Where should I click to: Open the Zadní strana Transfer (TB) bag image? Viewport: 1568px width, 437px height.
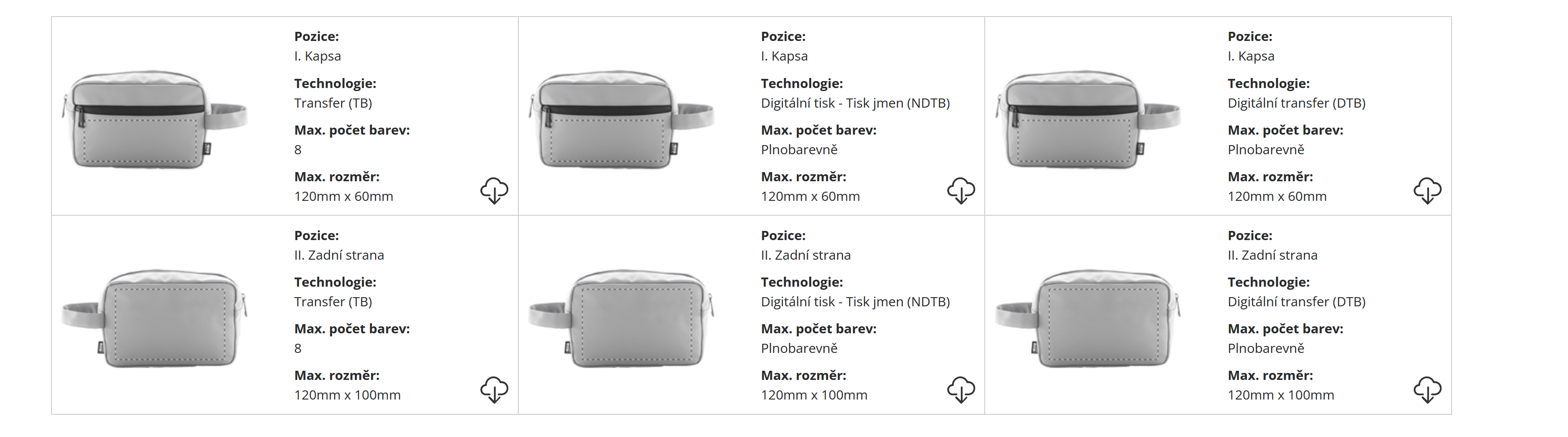pyautogui.click(x=154, y=318)
